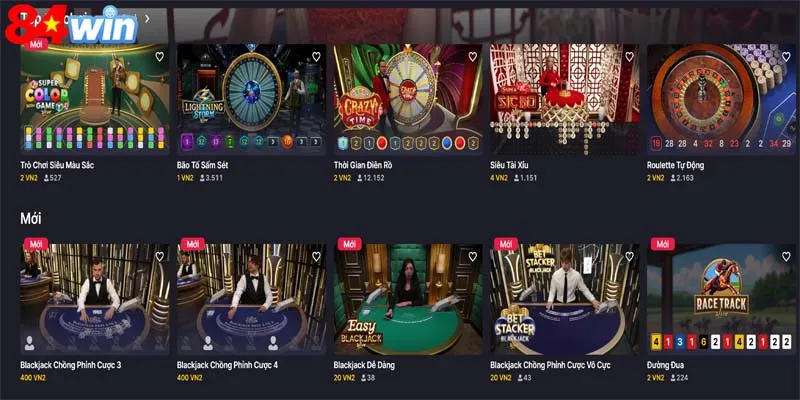Screen dimensions: 800x400
Task: Click Roulette Tự Động title link
Action: [676, 165]
